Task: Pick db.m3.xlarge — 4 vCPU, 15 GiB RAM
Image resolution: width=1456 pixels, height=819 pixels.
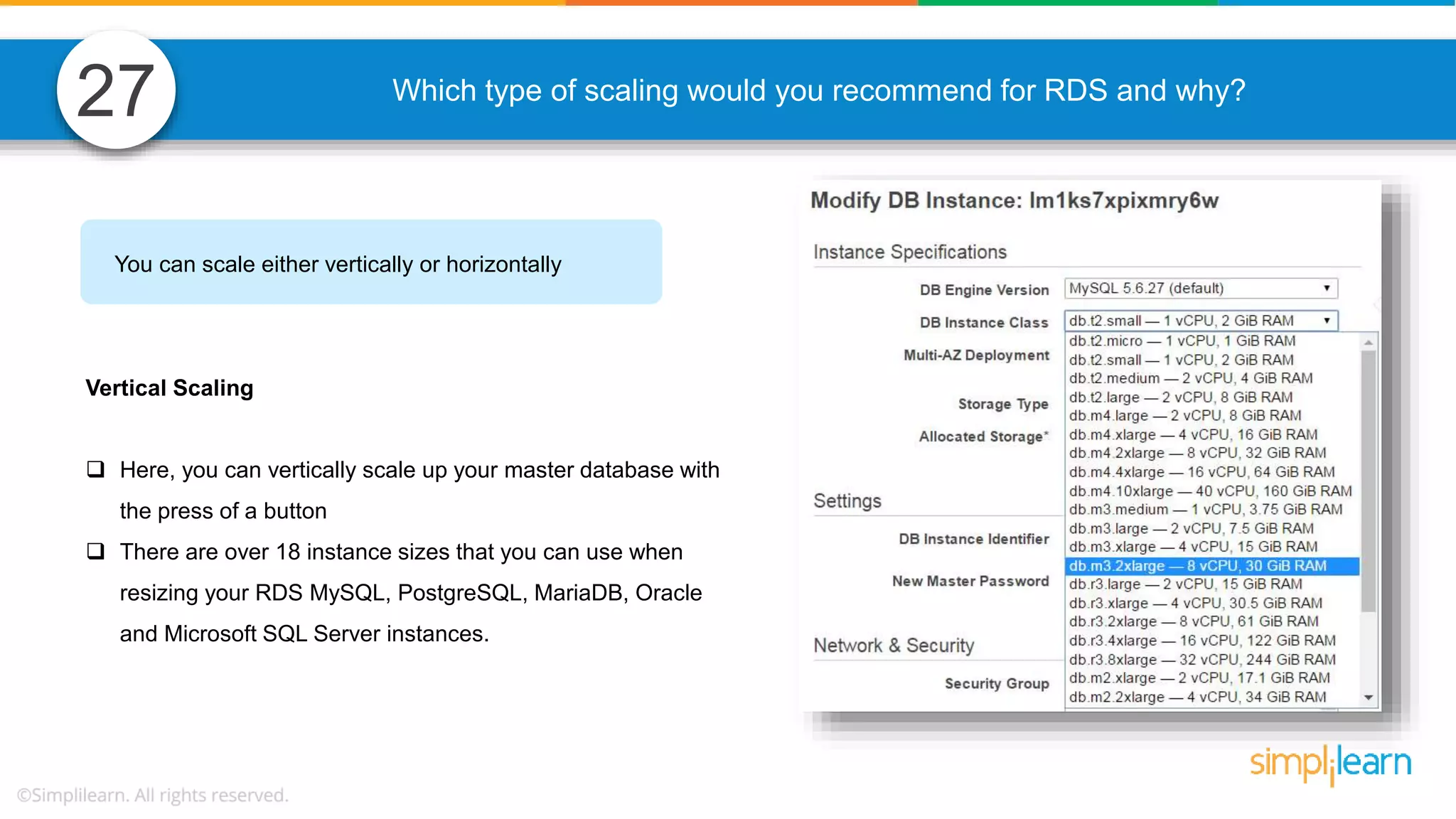Action: click(x=1212, y=547)
